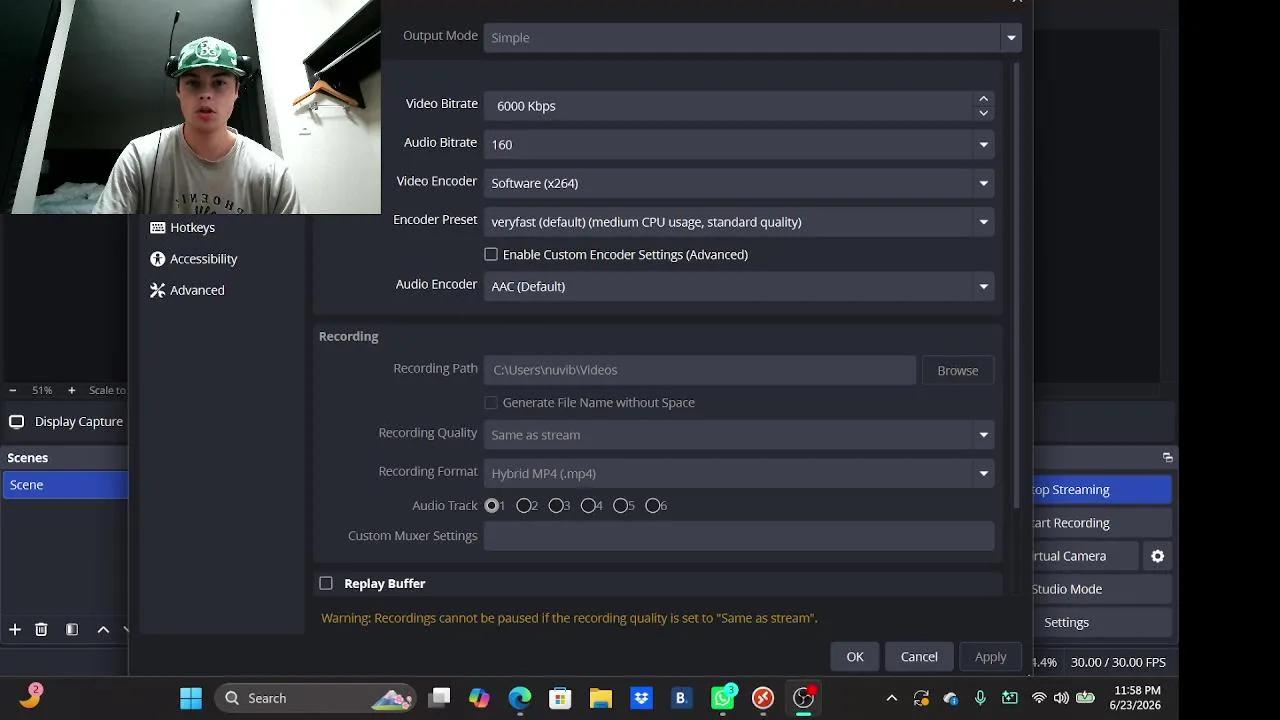Viewport: 1280px width, 720px height.
Task: Move the scene up with the arrow icon
Action: pyautogui.click(x=103, y=629)
